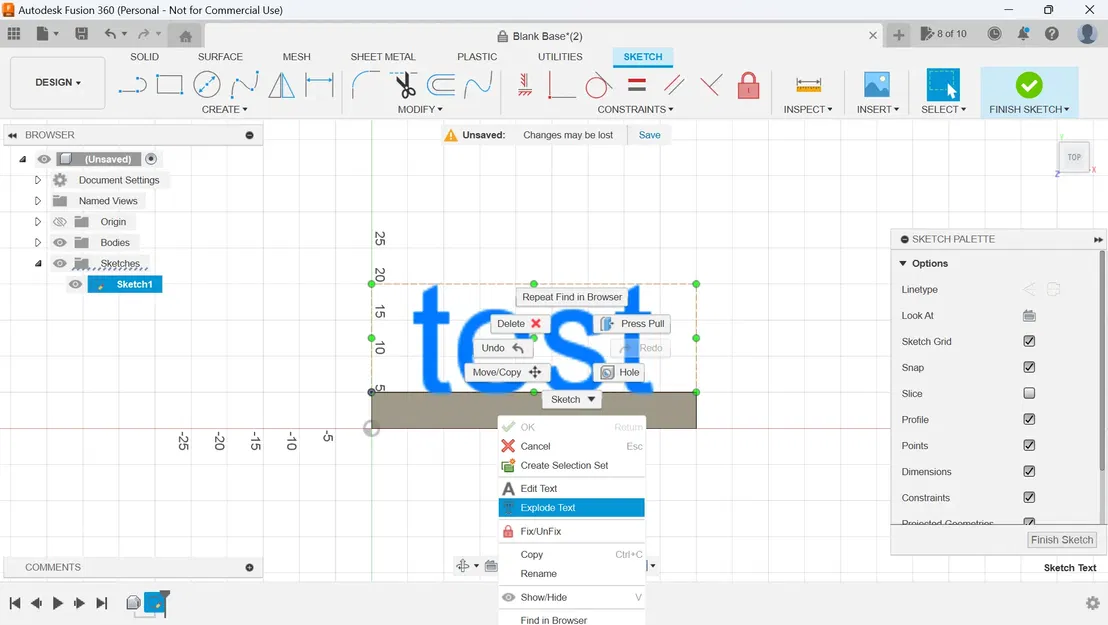Click the sketch feature marker in timeline
Viewport: 1108px width, 625px height.
tap(155, 604)
